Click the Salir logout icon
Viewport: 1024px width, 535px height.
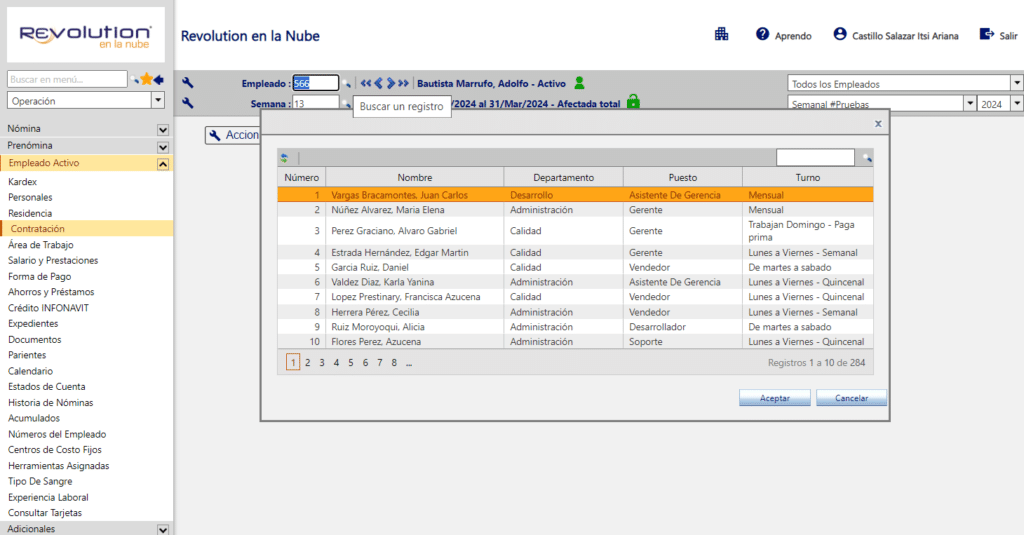coord(986,34)
